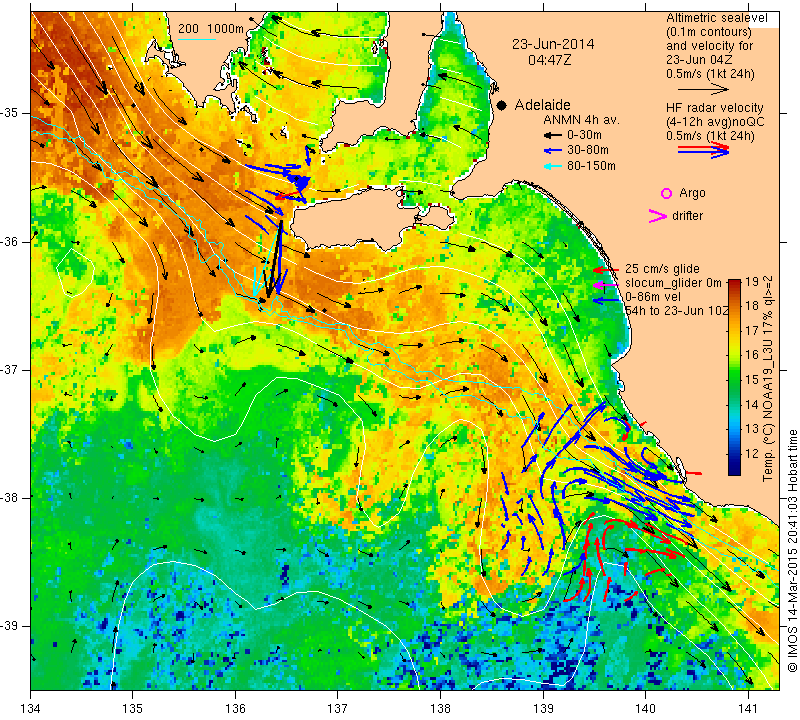The height and width of the screenshot is (720, 800).
Task: Click the latitude axis label -36
Action: coord(10,241)
